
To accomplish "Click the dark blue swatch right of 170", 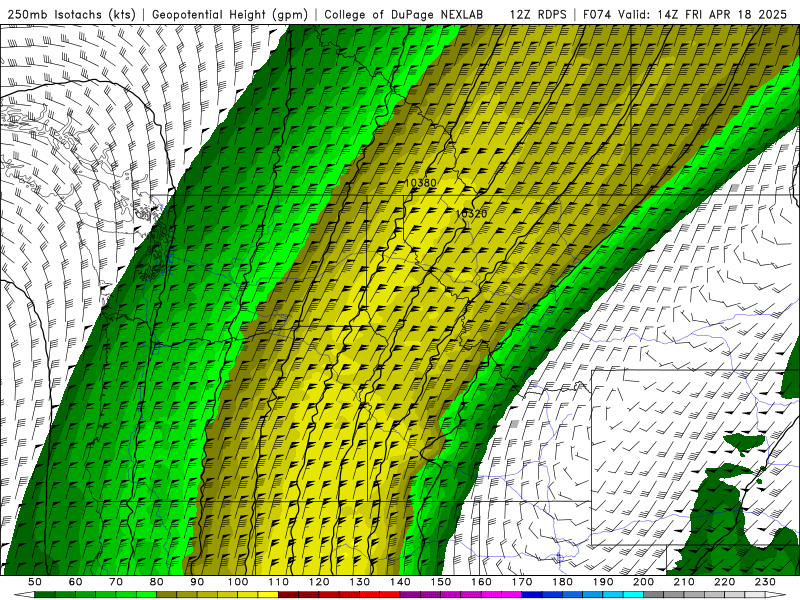I will (x=532, y=595).
